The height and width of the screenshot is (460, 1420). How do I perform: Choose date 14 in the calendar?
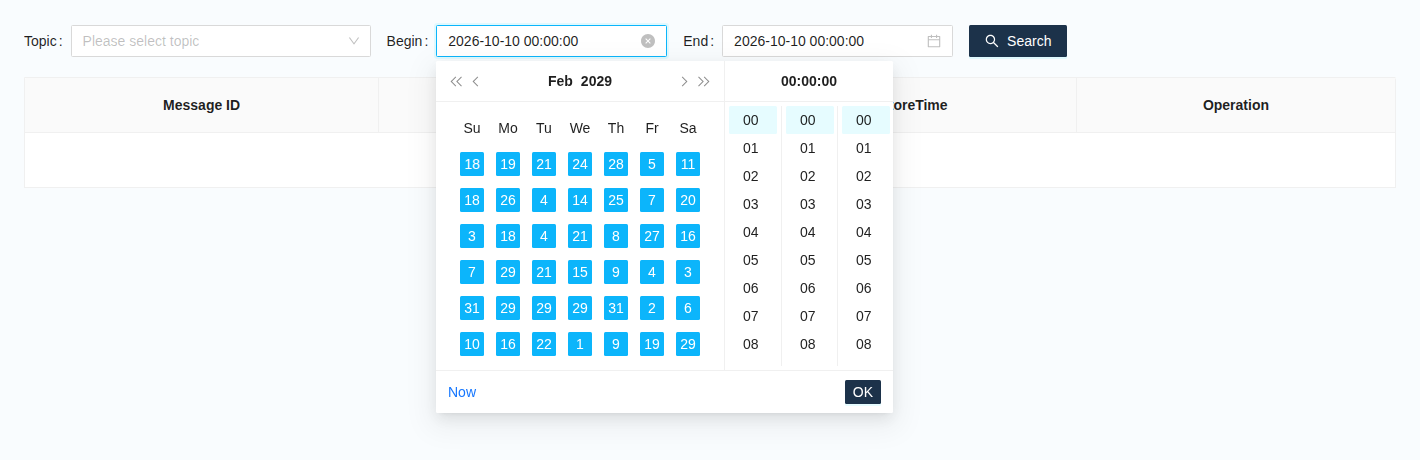pos(580,200)
